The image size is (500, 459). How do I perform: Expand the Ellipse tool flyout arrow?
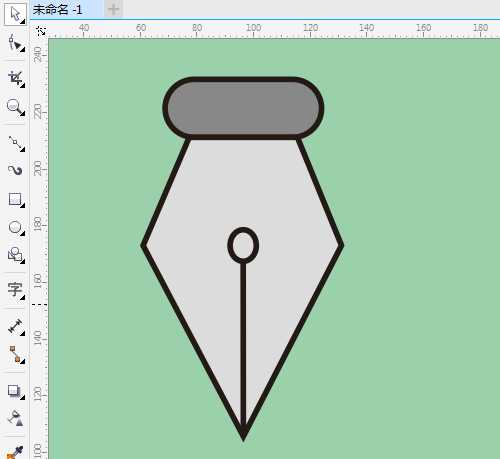pos(23,233)
